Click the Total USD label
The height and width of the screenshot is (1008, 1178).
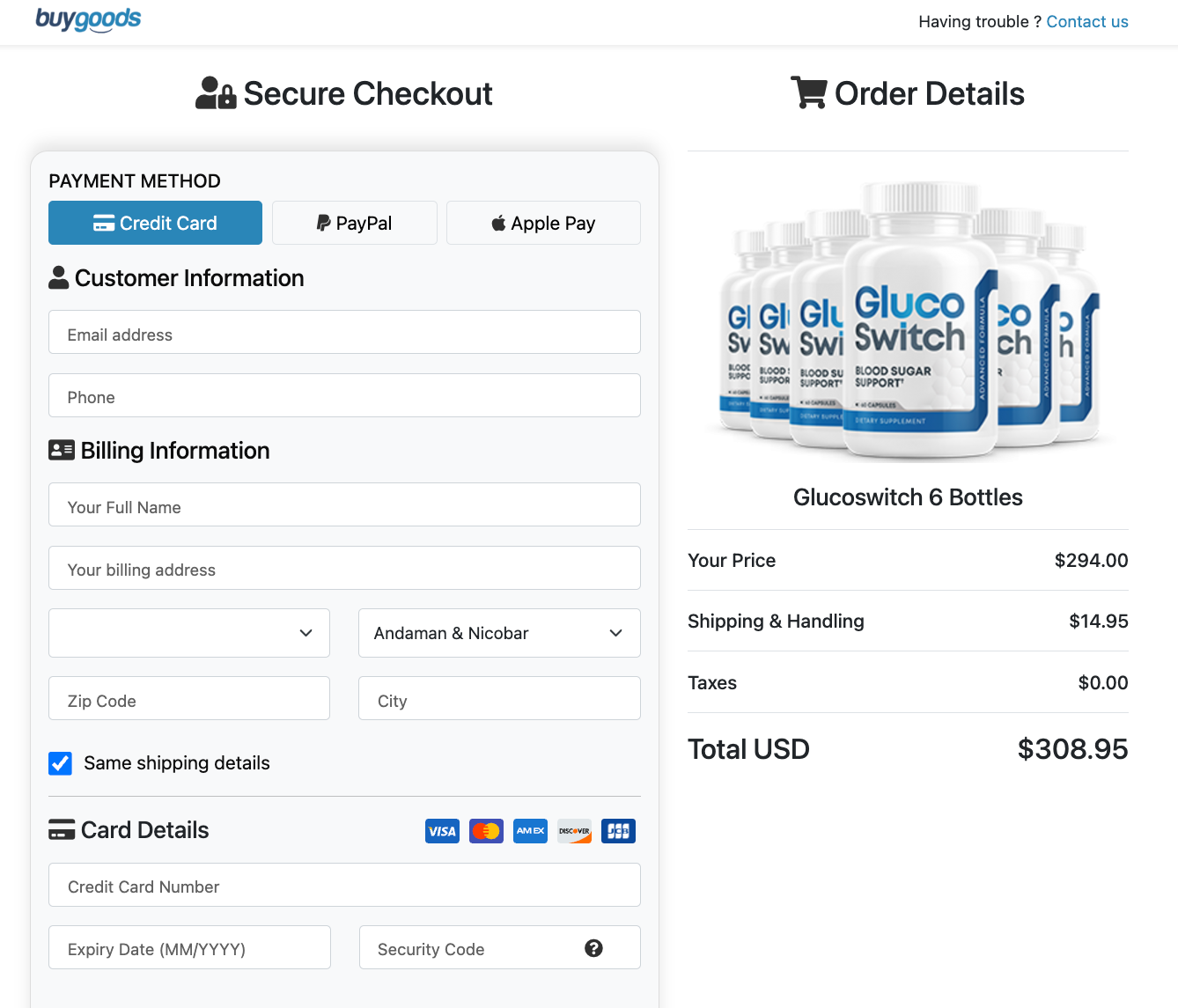(x=748, y=749)
